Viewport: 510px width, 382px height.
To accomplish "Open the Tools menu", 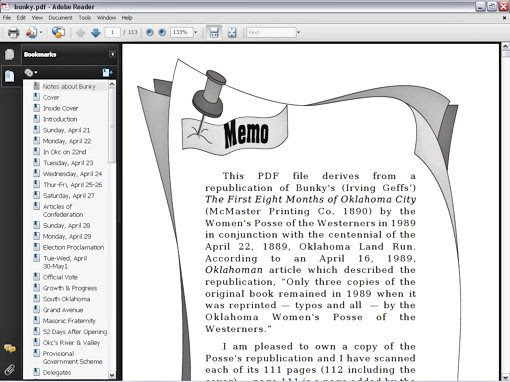I will (x=85, y=18).
